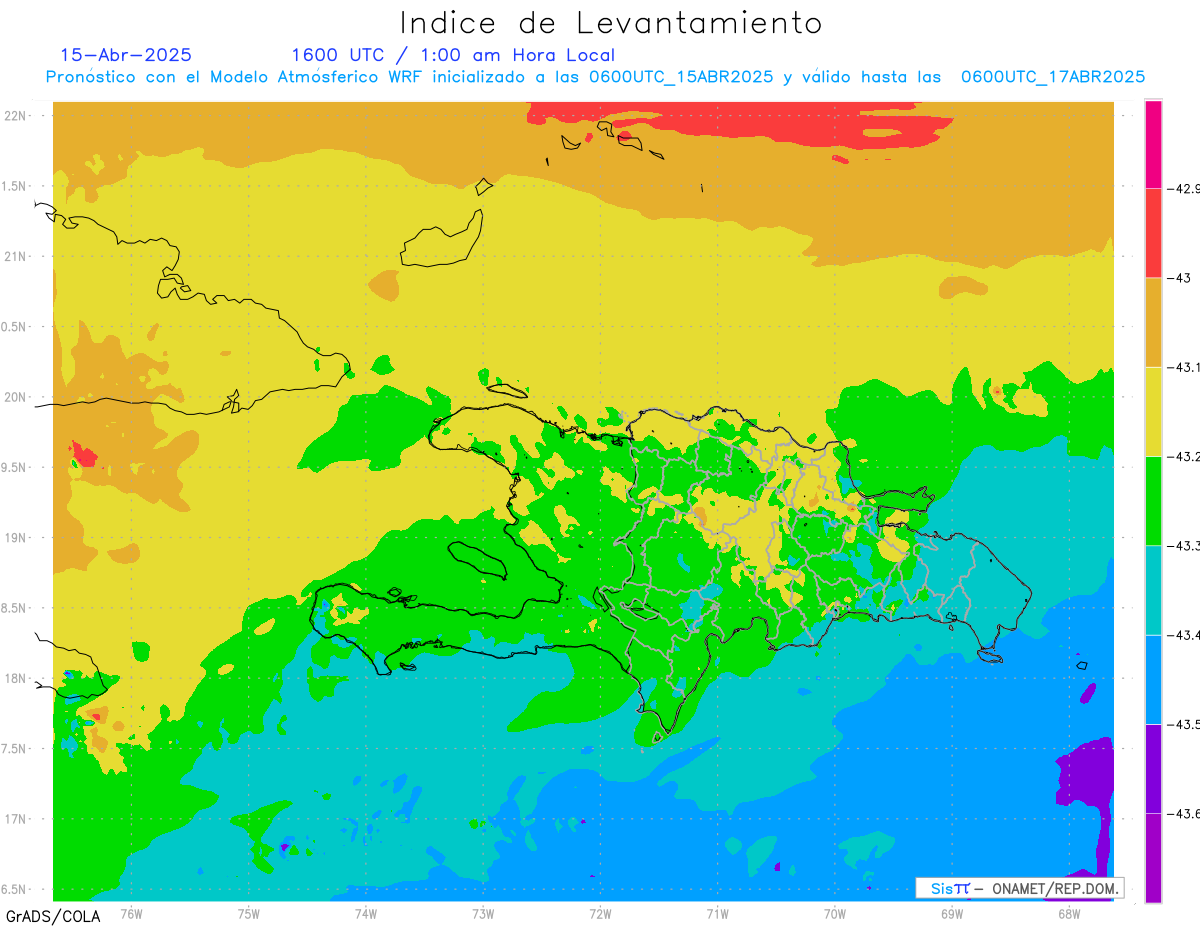
Task: Click the "21N" latitude label
Action: [x=16, y=257]
